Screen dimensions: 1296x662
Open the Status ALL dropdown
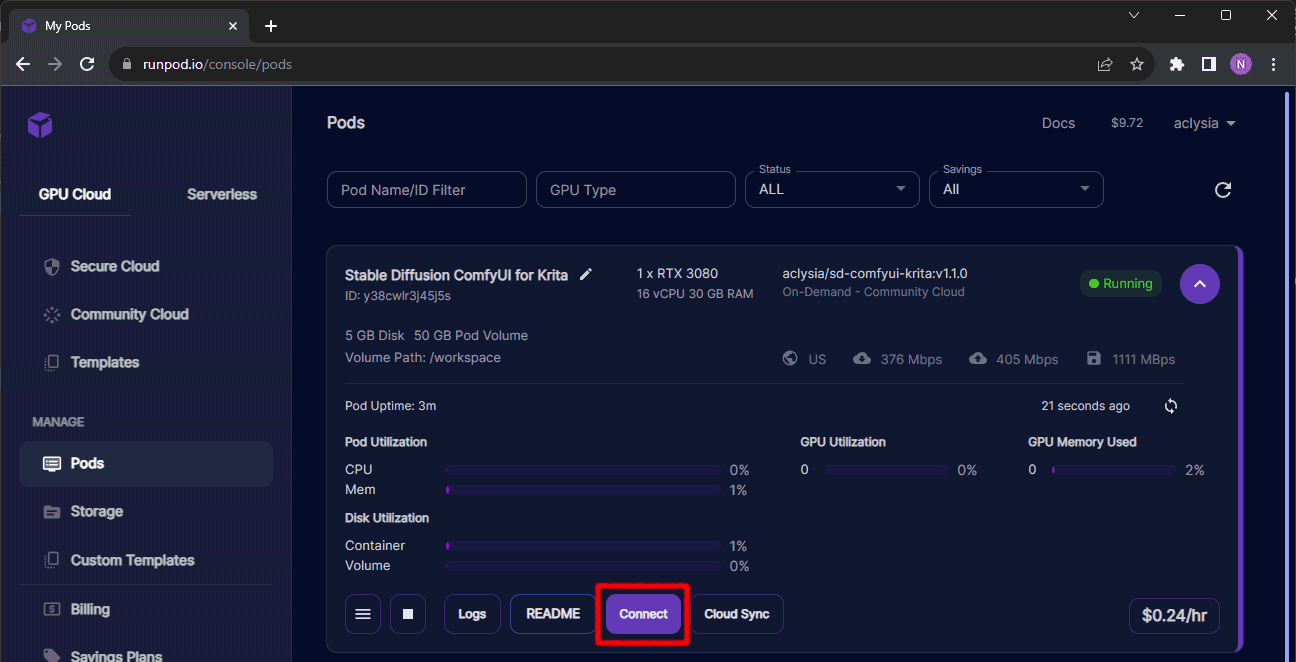pyautogui.click(x=832, y=189)
